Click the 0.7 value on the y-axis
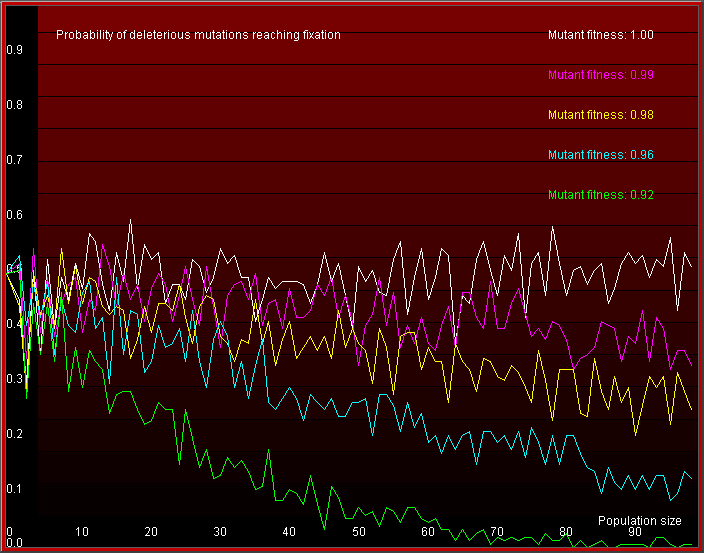Screen dimensions: 704x553 pos(15,160)
